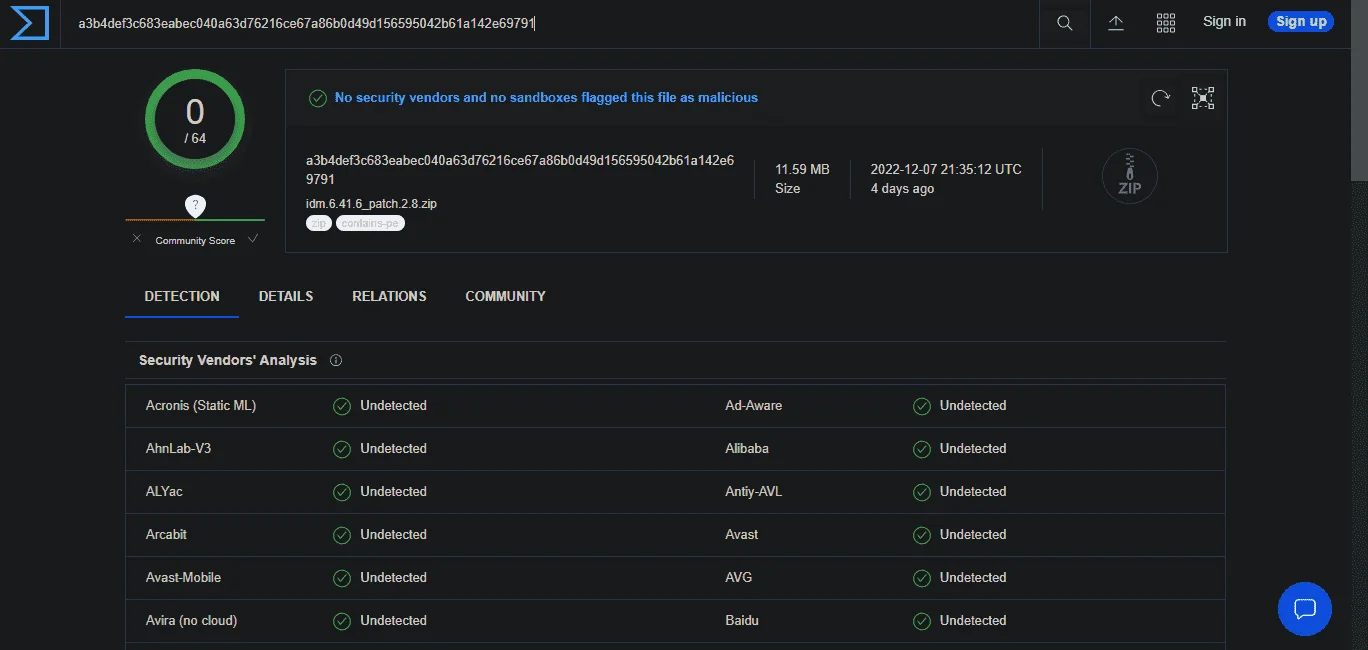1368x650 pixels.
Task: Click the 11.59 MB size value
Action: pos(802,170)
